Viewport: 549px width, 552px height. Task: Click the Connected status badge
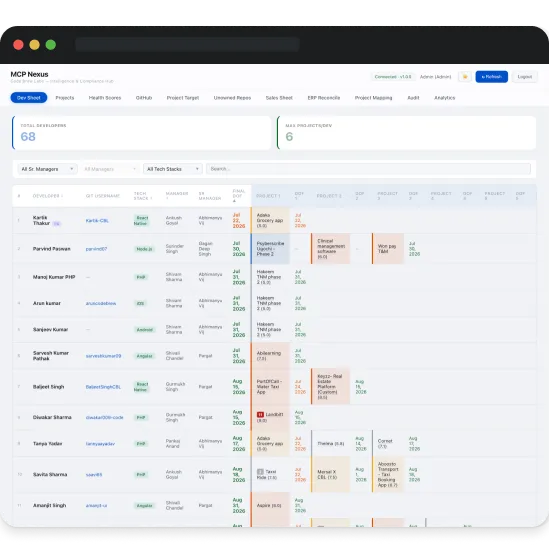click(x=393, y=76)
